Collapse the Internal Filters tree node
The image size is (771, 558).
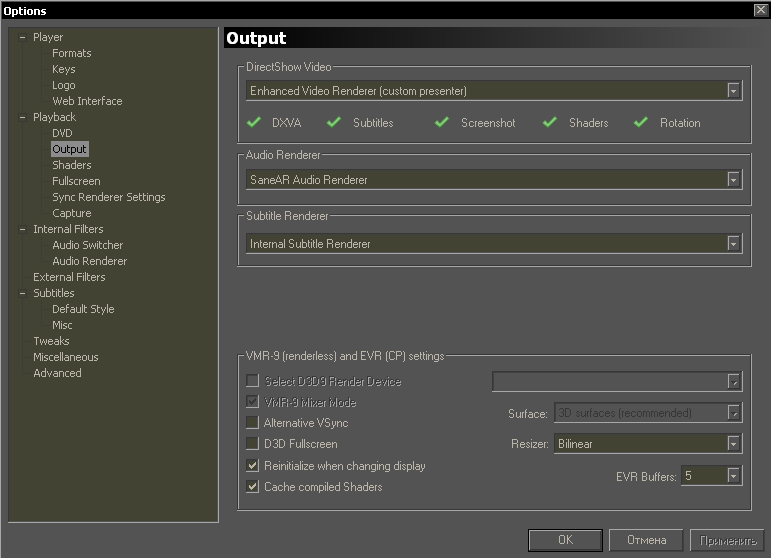(22, 229)
